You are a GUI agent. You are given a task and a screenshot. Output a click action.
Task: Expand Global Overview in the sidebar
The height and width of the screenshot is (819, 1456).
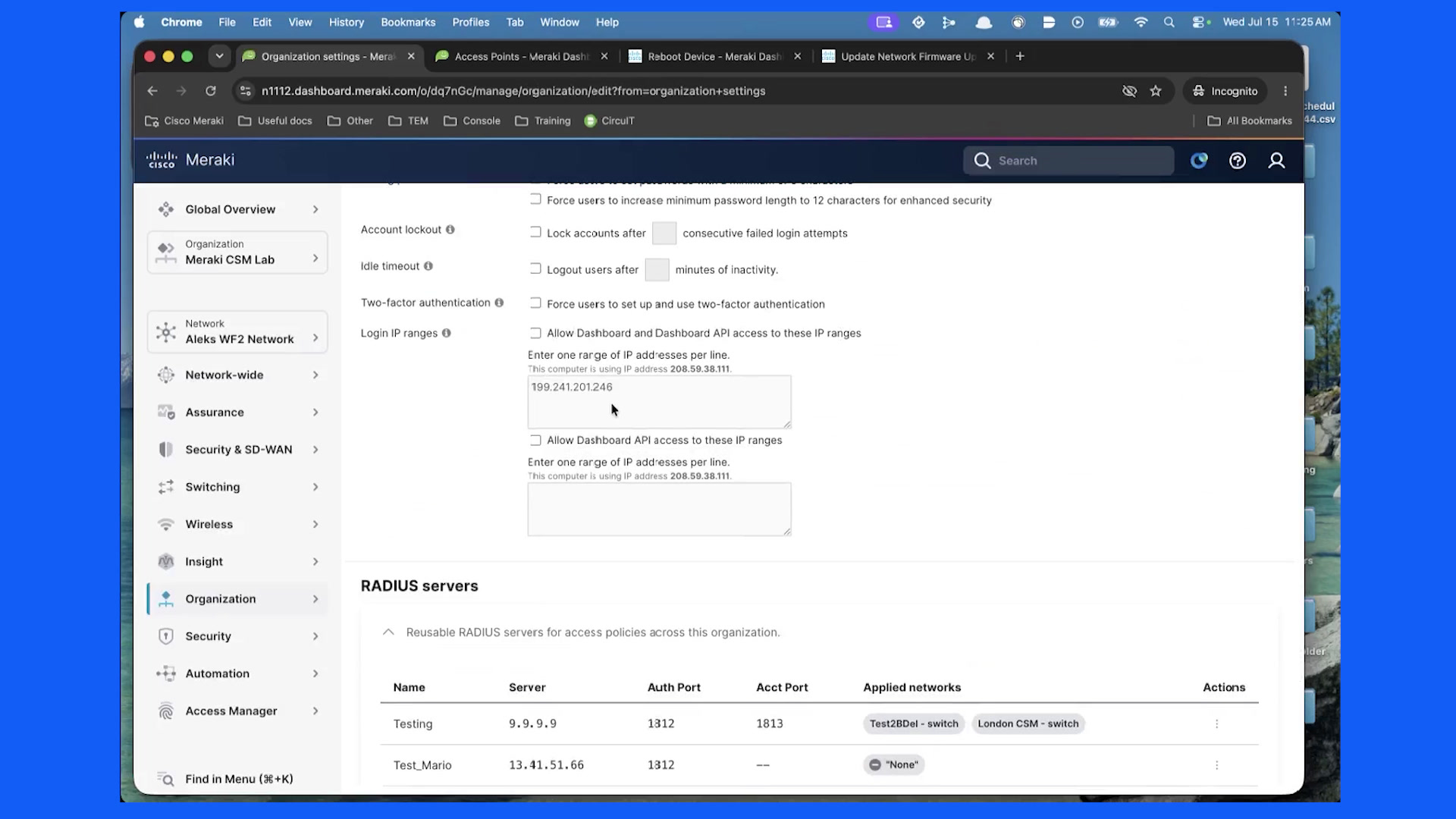click(237, 209)
